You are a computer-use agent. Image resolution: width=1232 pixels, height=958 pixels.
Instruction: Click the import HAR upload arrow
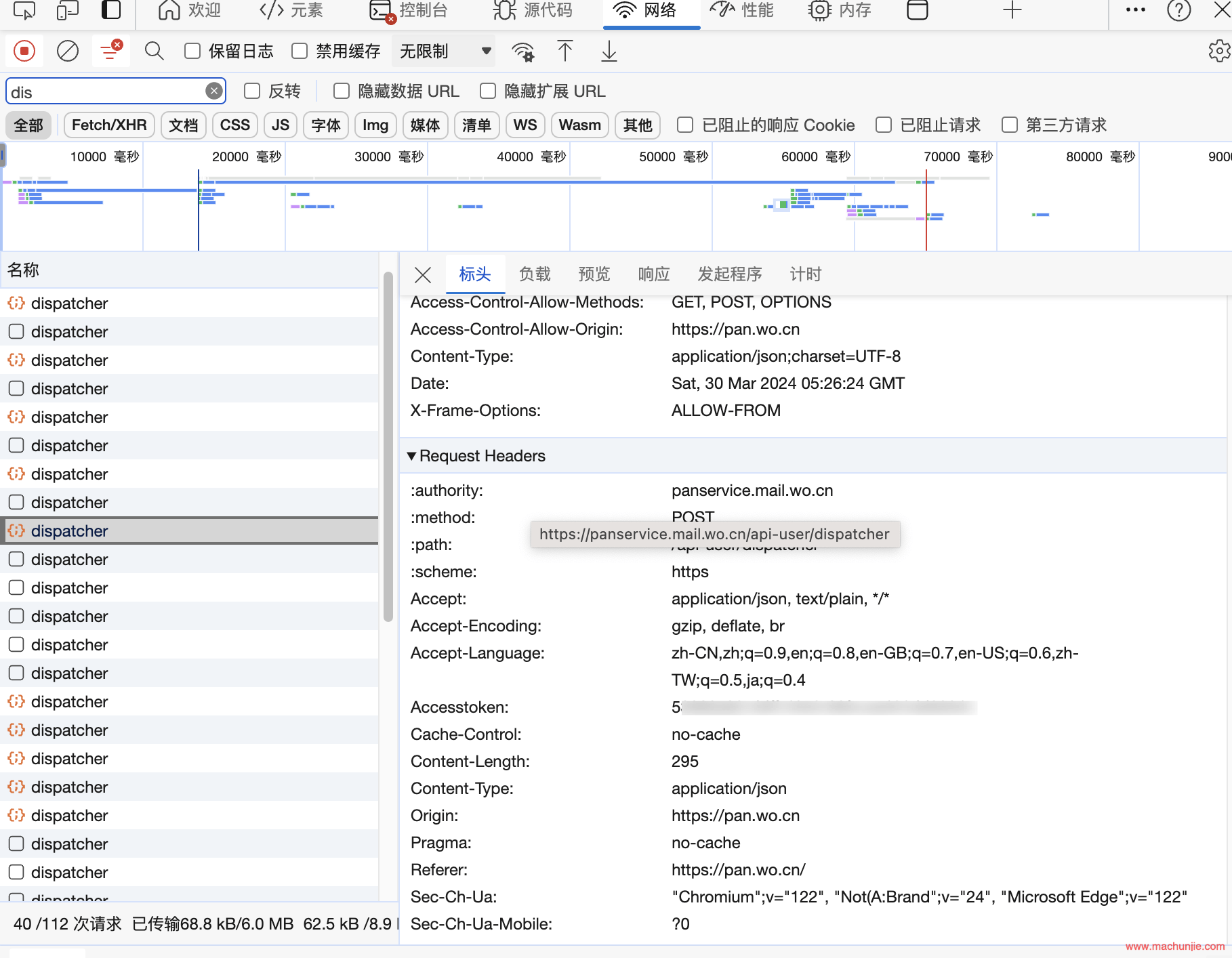point(564,51)
